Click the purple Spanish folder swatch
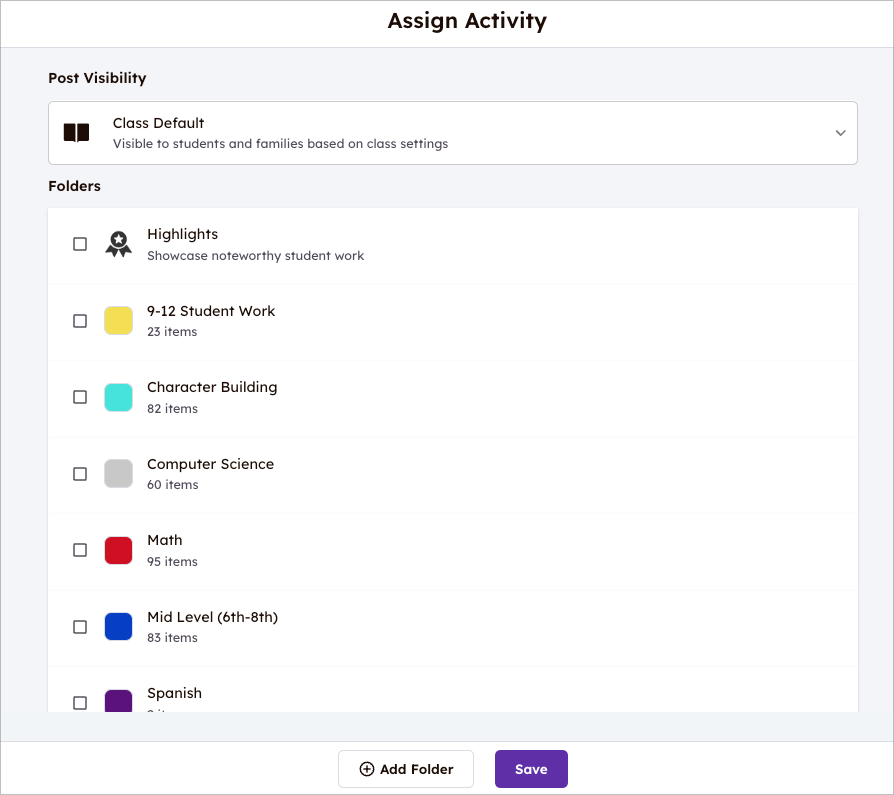This screenshot has height=795, width=894. [118, 700]
